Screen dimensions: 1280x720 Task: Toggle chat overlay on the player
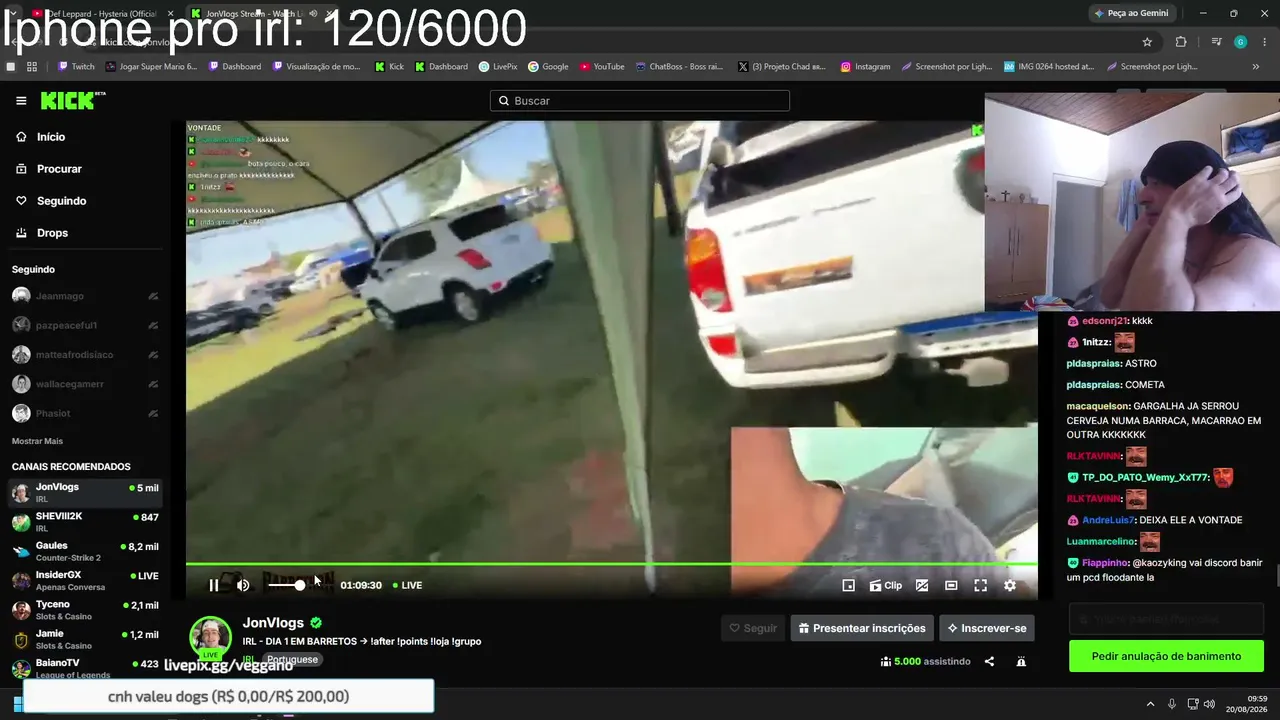point(922,585)
